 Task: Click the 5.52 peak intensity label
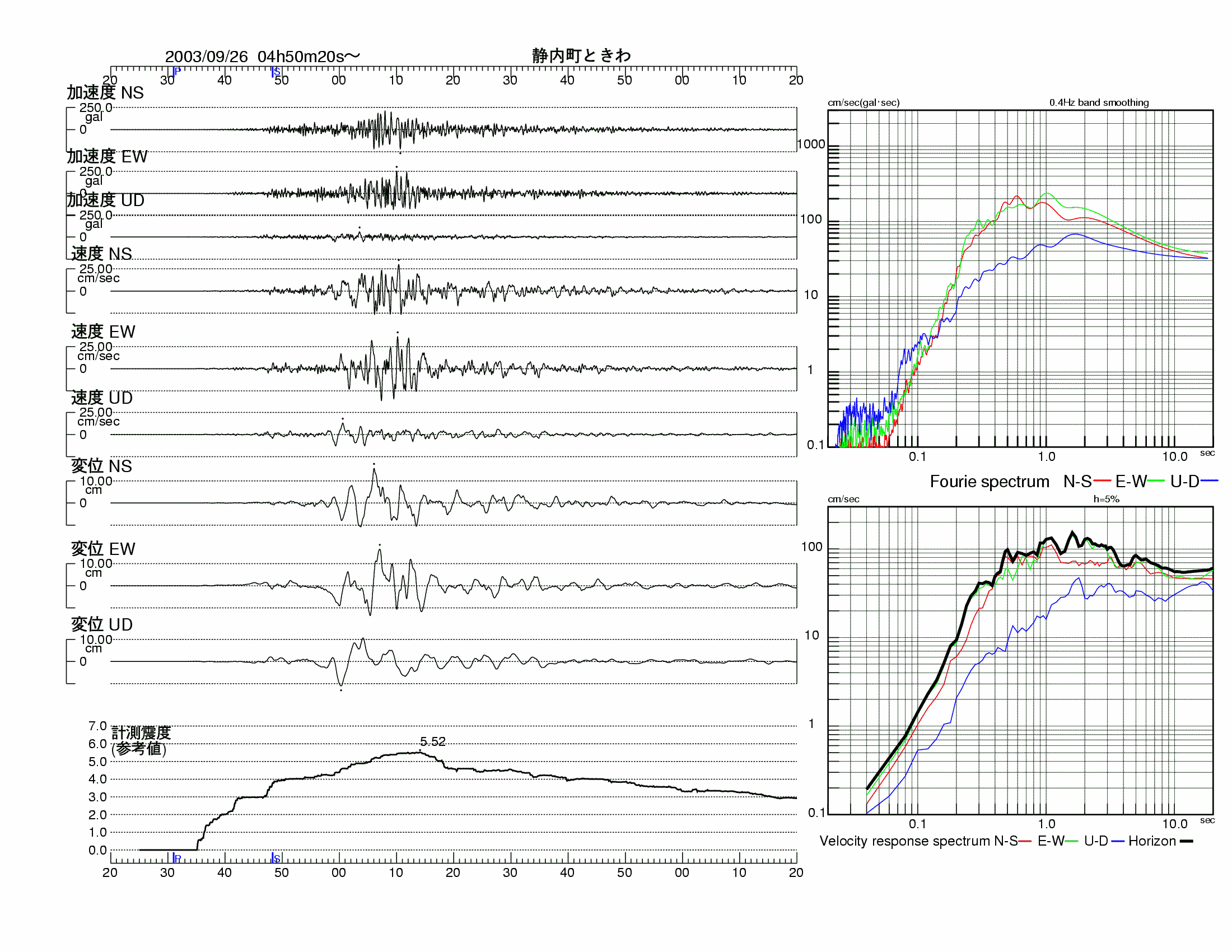point(433,741)
